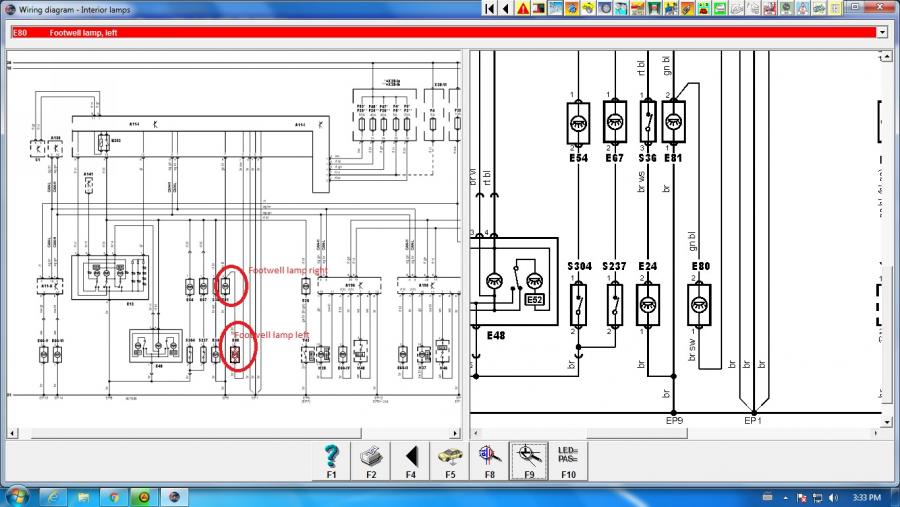Open the Windows Start menu

coord(16,497)
